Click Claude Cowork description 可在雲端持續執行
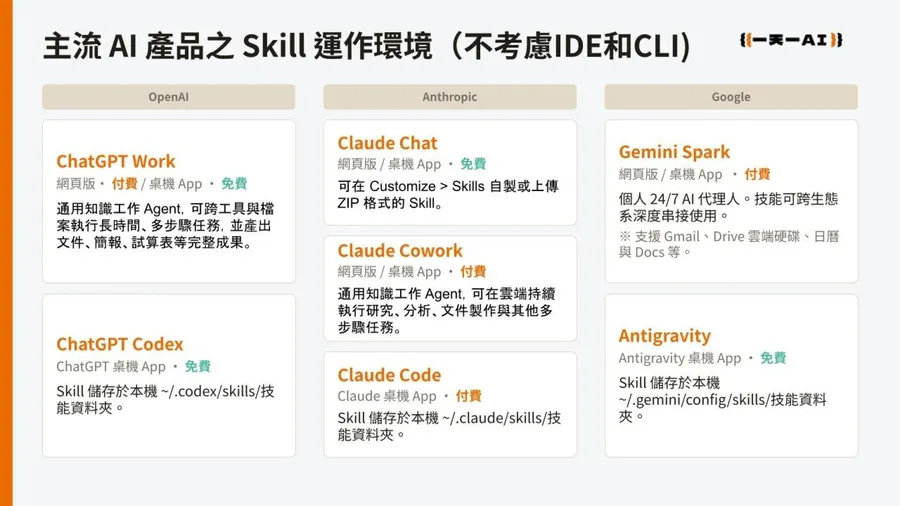 (x=445, y=310)
